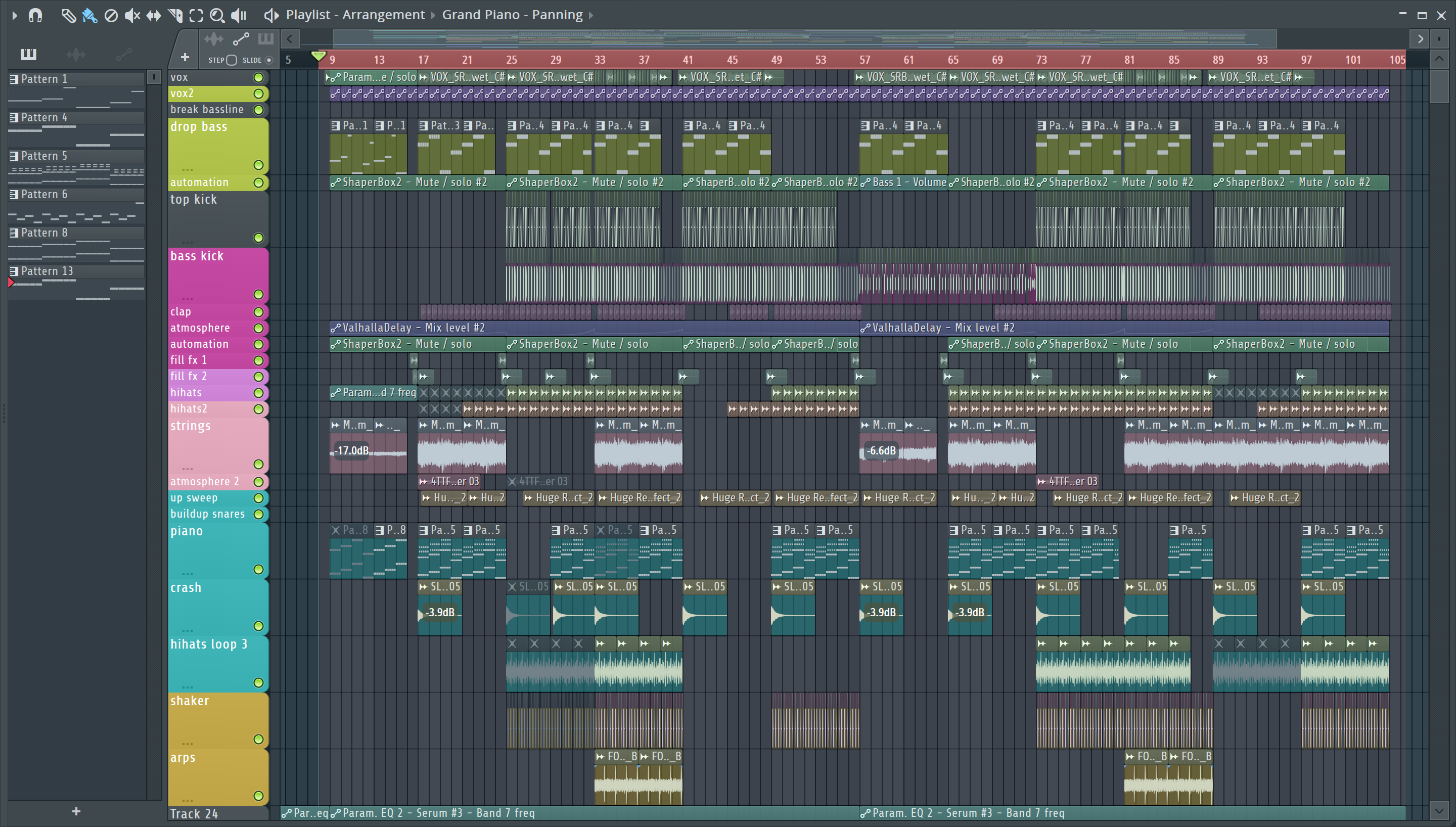This screenshot has height=827, width=1456.
Task: Open the Playlist - Arrangement menu
Action: 355,15
